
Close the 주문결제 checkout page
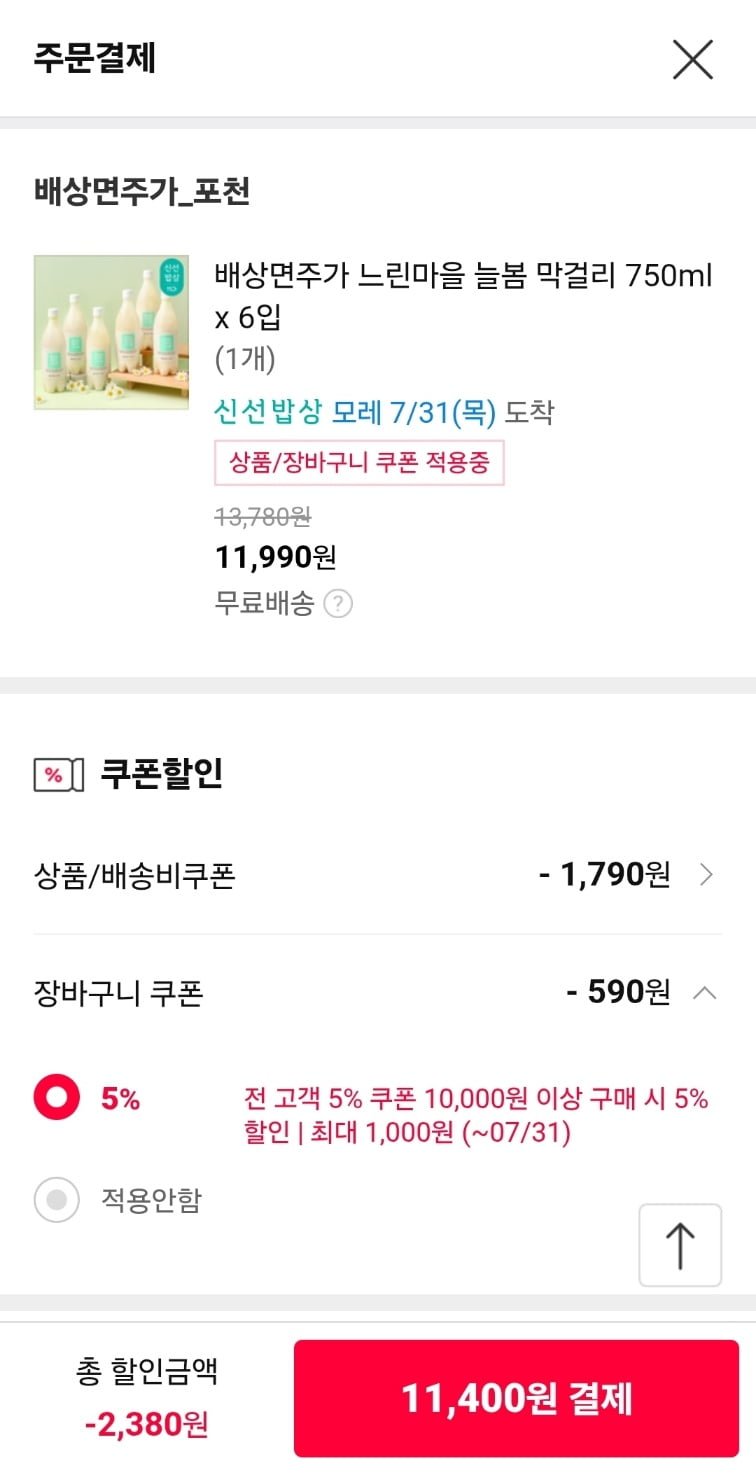(692, 59)
